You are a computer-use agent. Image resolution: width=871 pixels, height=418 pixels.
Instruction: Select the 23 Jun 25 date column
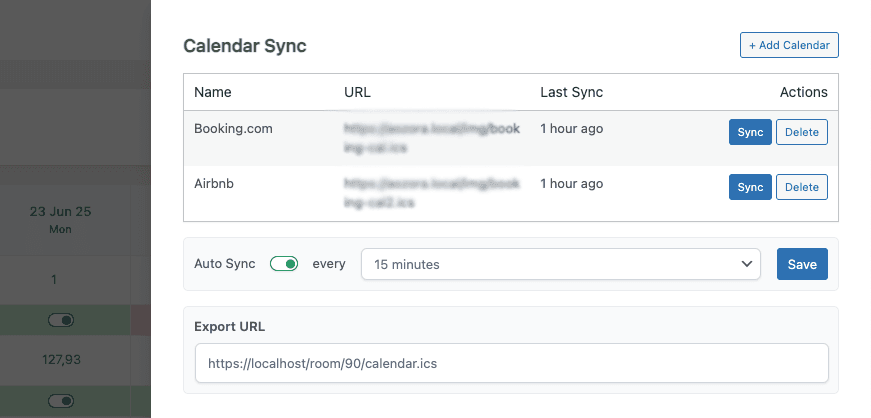[x=60, y=219]
